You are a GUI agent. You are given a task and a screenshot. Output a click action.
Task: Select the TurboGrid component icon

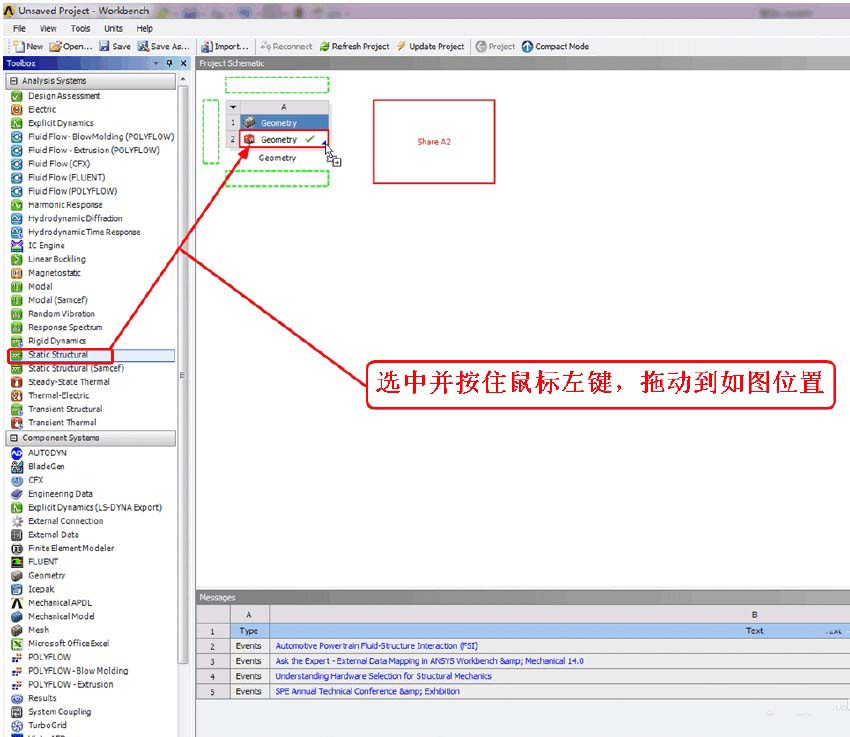[x=17, y=725]
